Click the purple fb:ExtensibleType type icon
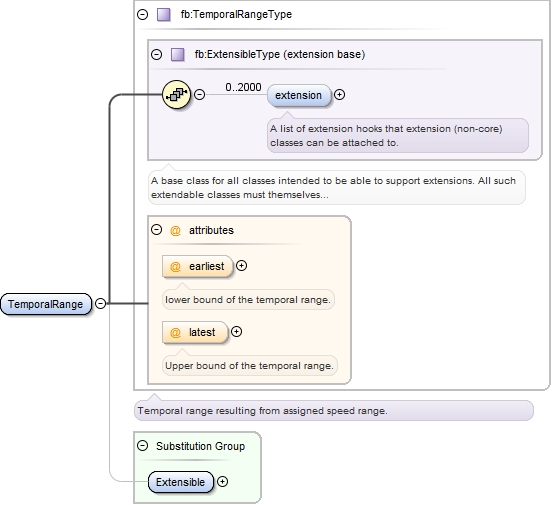Screen dimensions: 552x505 (x=177, y=55)
